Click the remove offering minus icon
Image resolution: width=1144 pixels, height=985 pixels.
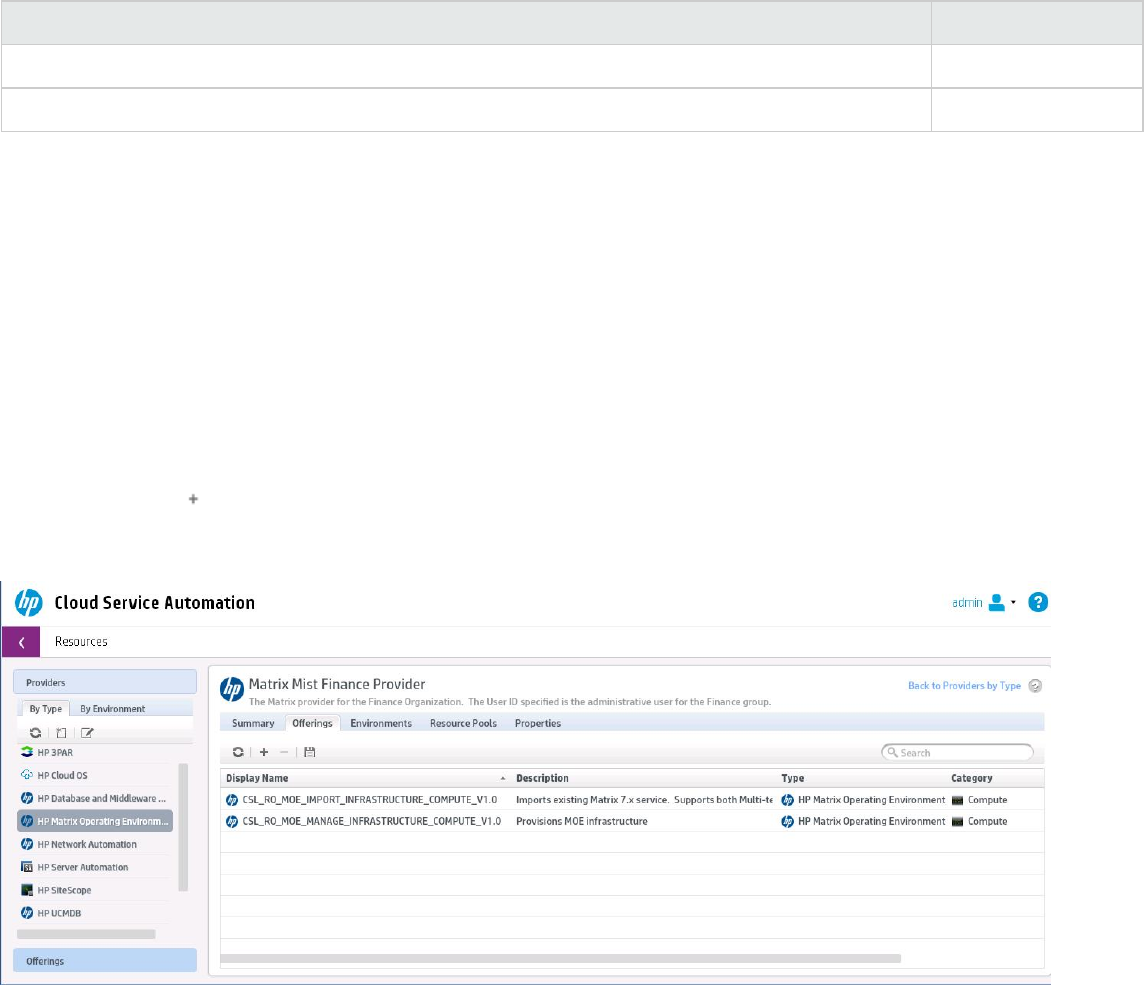[285, 752]
